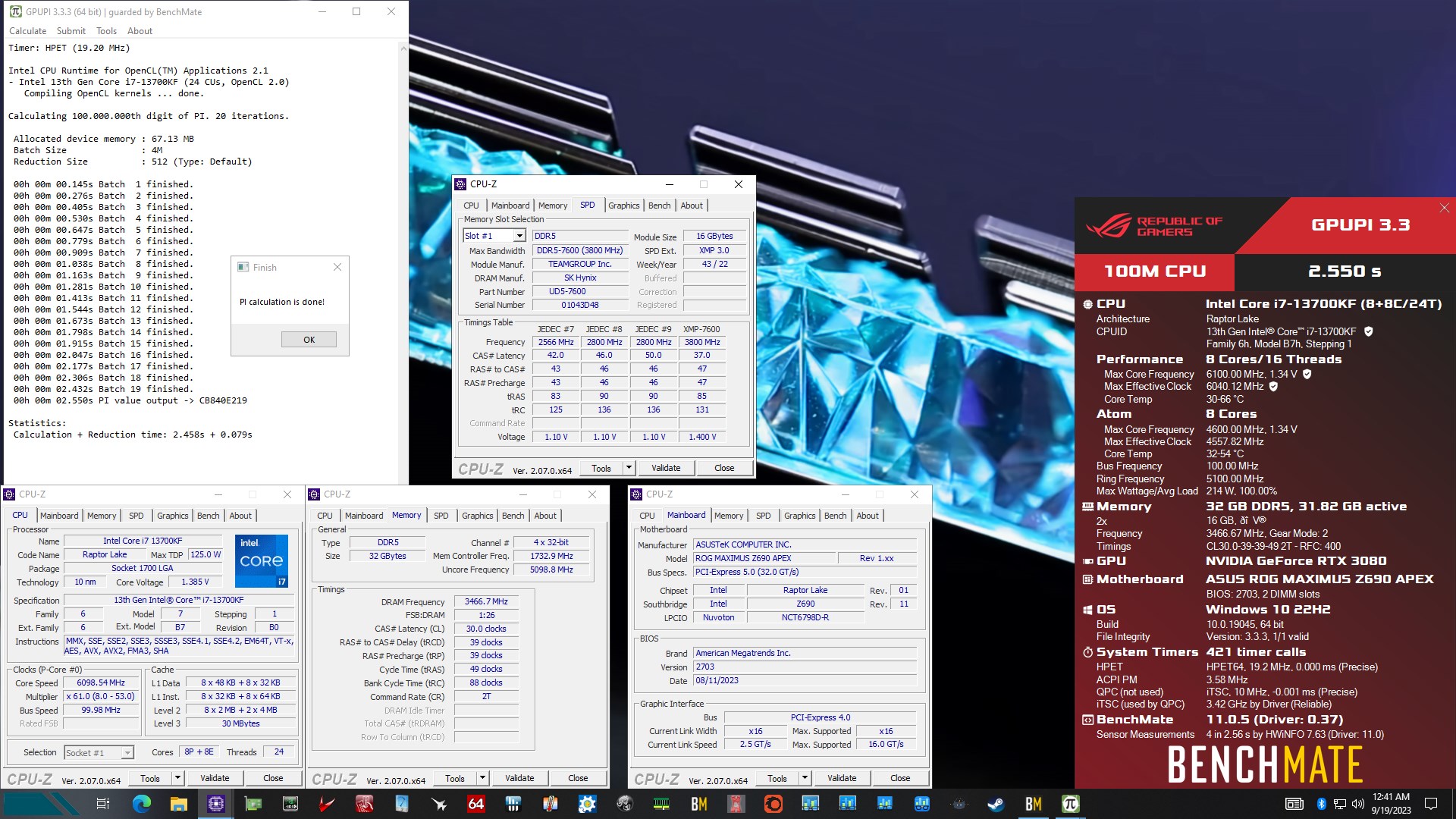The image size is (1456, 819).
Task: Click Tools button in Memory CPU-Z window
Action: (455, 778)
